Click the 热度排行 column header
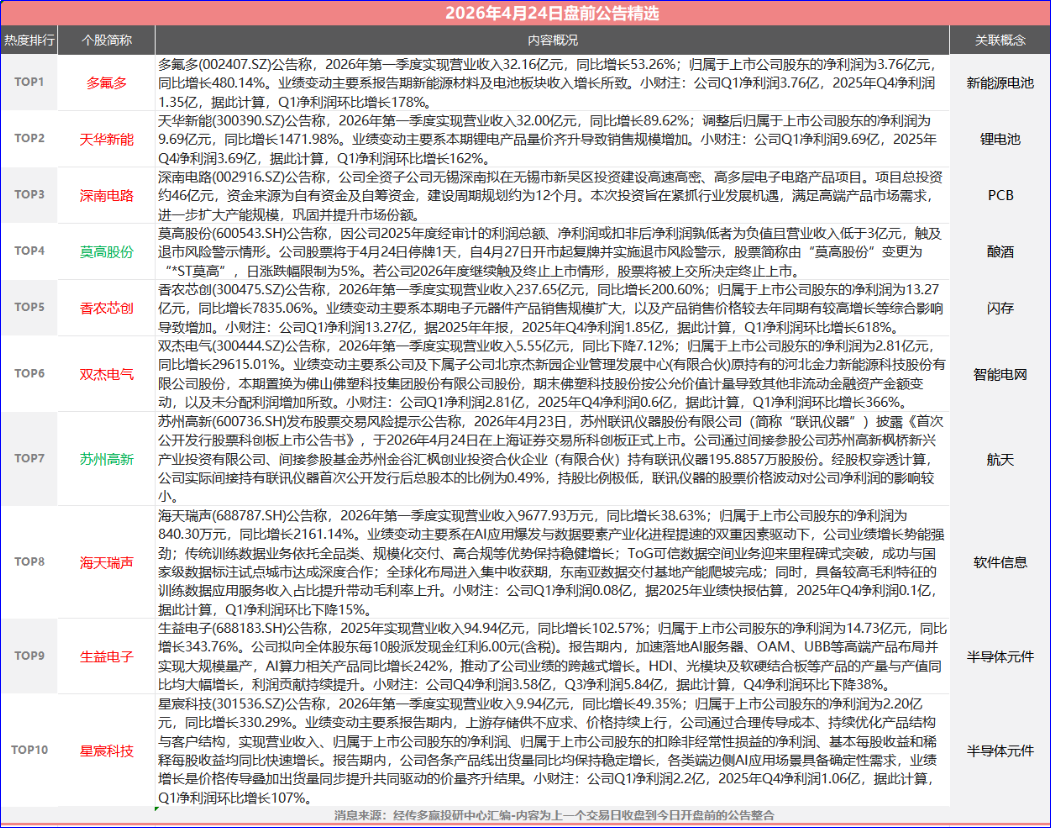1051x828 pixels. tap(29, 40)
